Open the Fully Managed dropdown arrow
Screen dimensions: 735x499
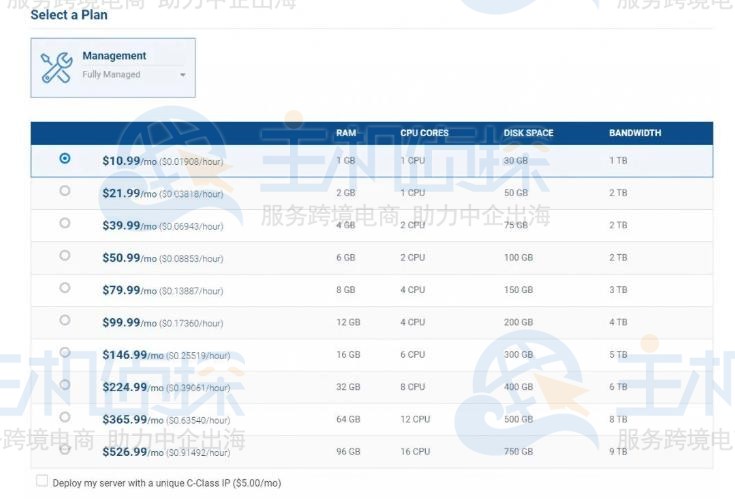tap(183, 75)
